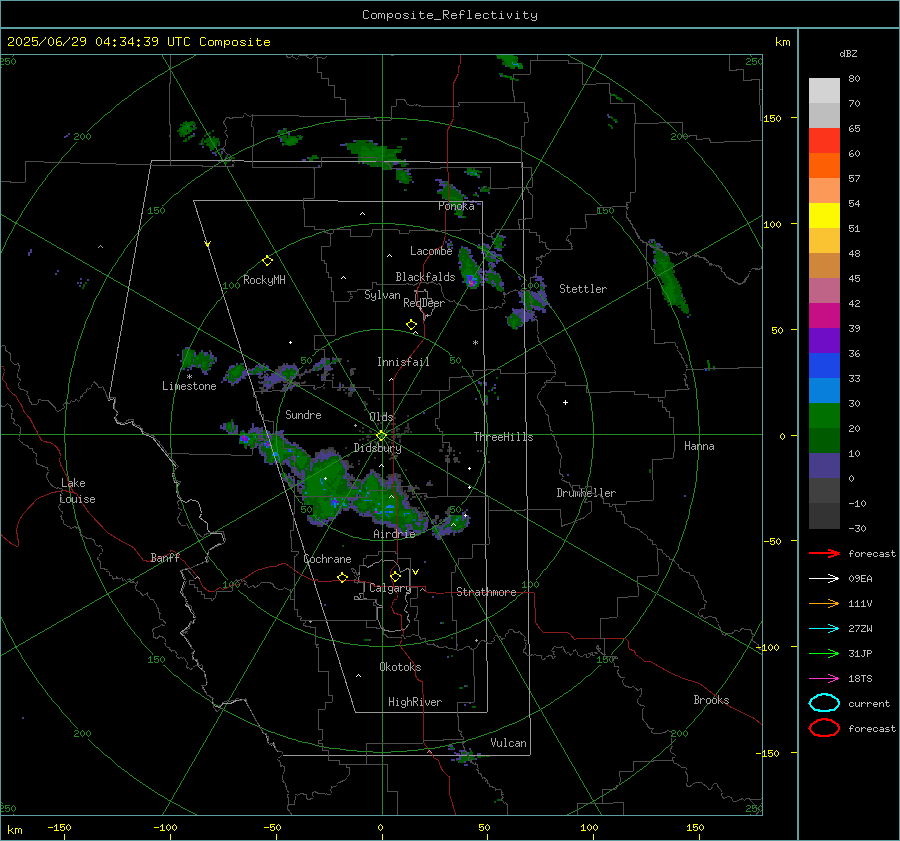Click the magenta 18TS arrow legend icon
The width and height of the screenshot is (900, 841).
(824, 679)
